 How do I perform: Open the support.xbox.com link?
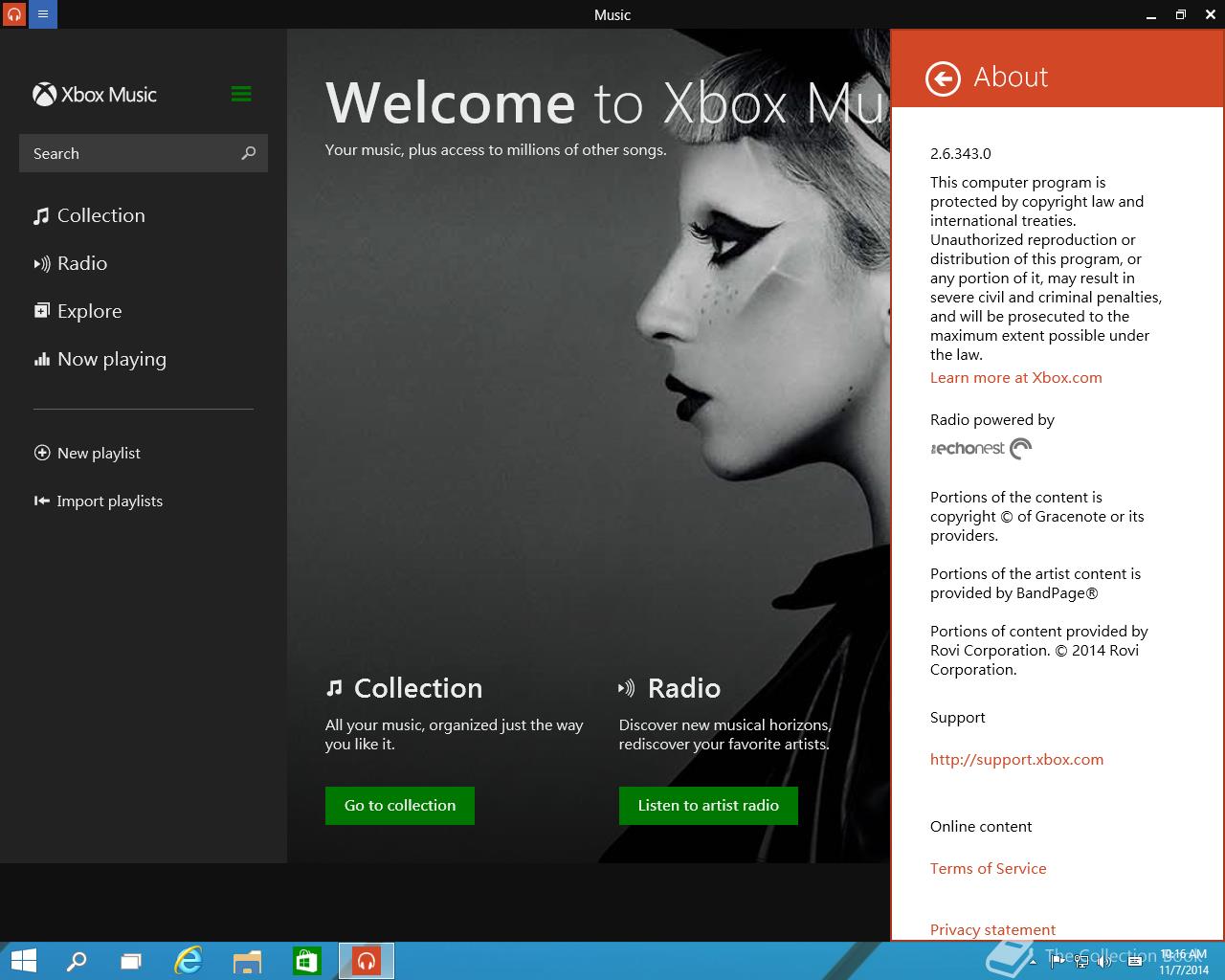[x=1016, y=759]
